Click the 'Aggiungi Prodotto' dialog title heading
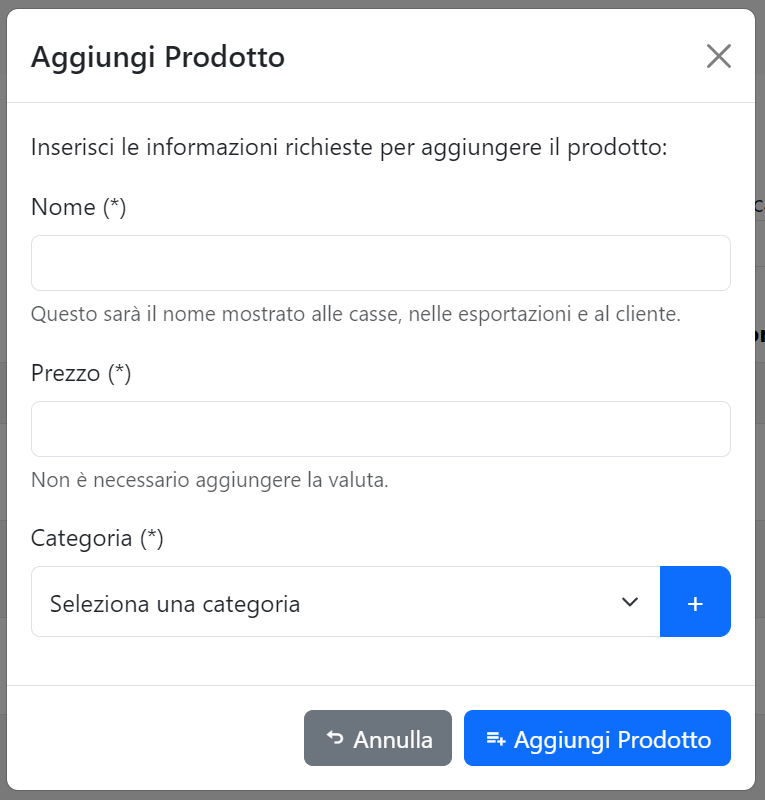Screen dimensions: 765x800 pyautogui.click(x=158, y=57)
